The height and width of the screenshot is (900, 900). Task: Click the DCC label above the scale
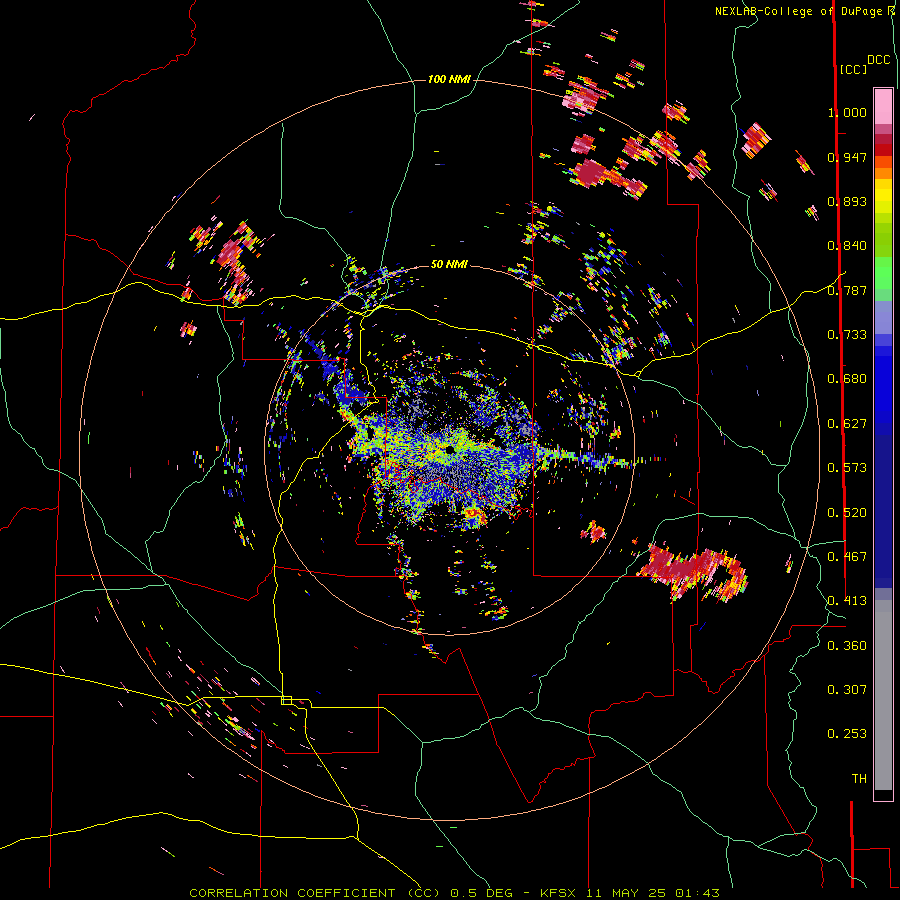(x=878, y=60)
